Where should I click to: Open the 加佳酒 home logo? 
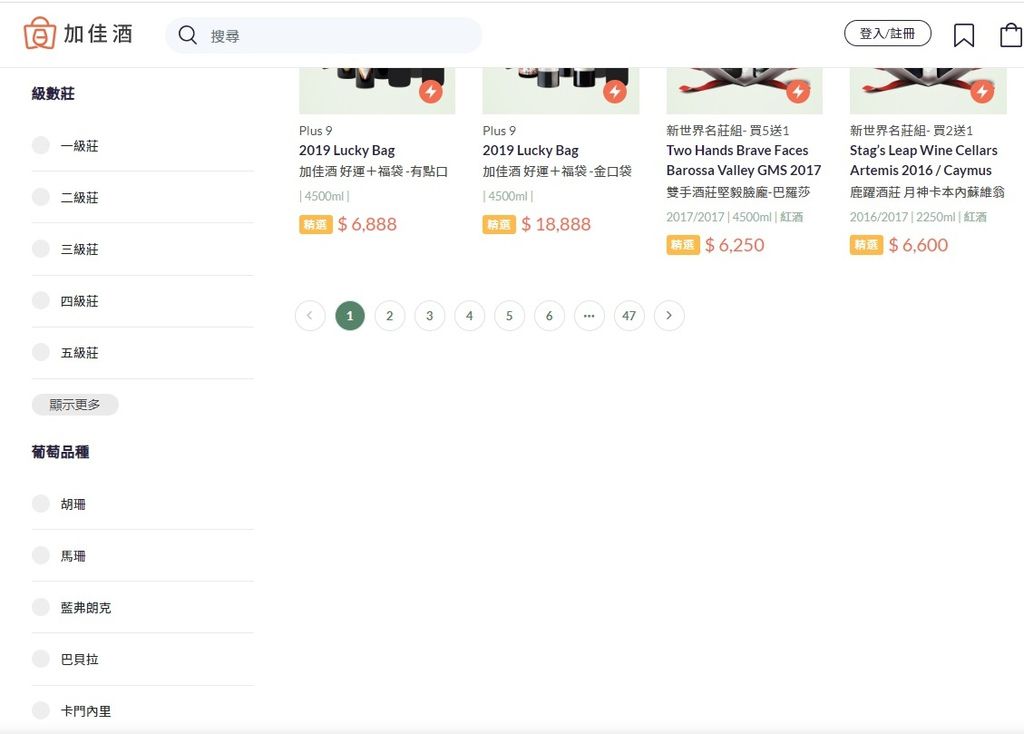78,33
